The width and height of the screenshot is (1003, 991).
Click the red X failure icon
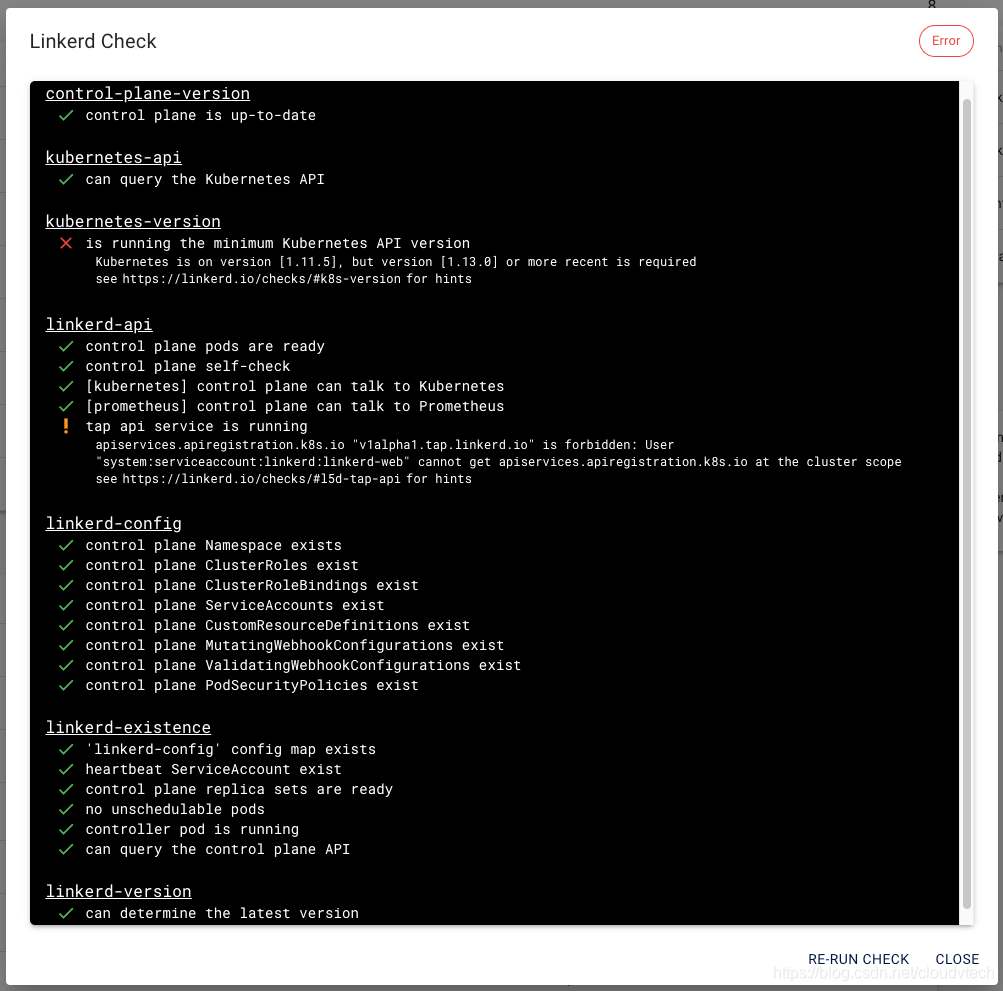click(66, 243)
